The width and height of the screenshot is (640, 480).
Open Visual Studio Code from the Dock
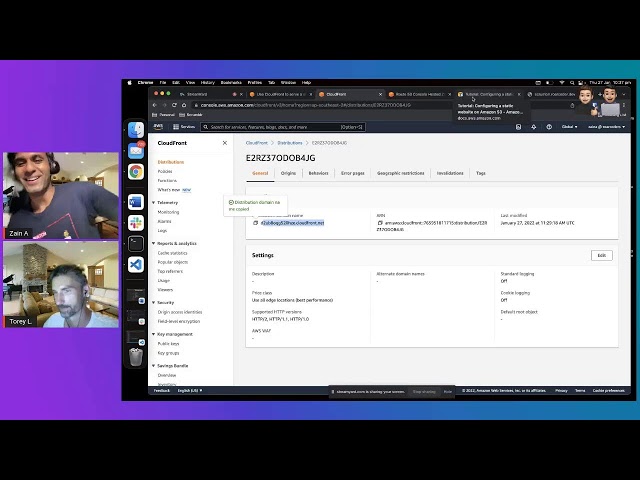pos(136,264)
